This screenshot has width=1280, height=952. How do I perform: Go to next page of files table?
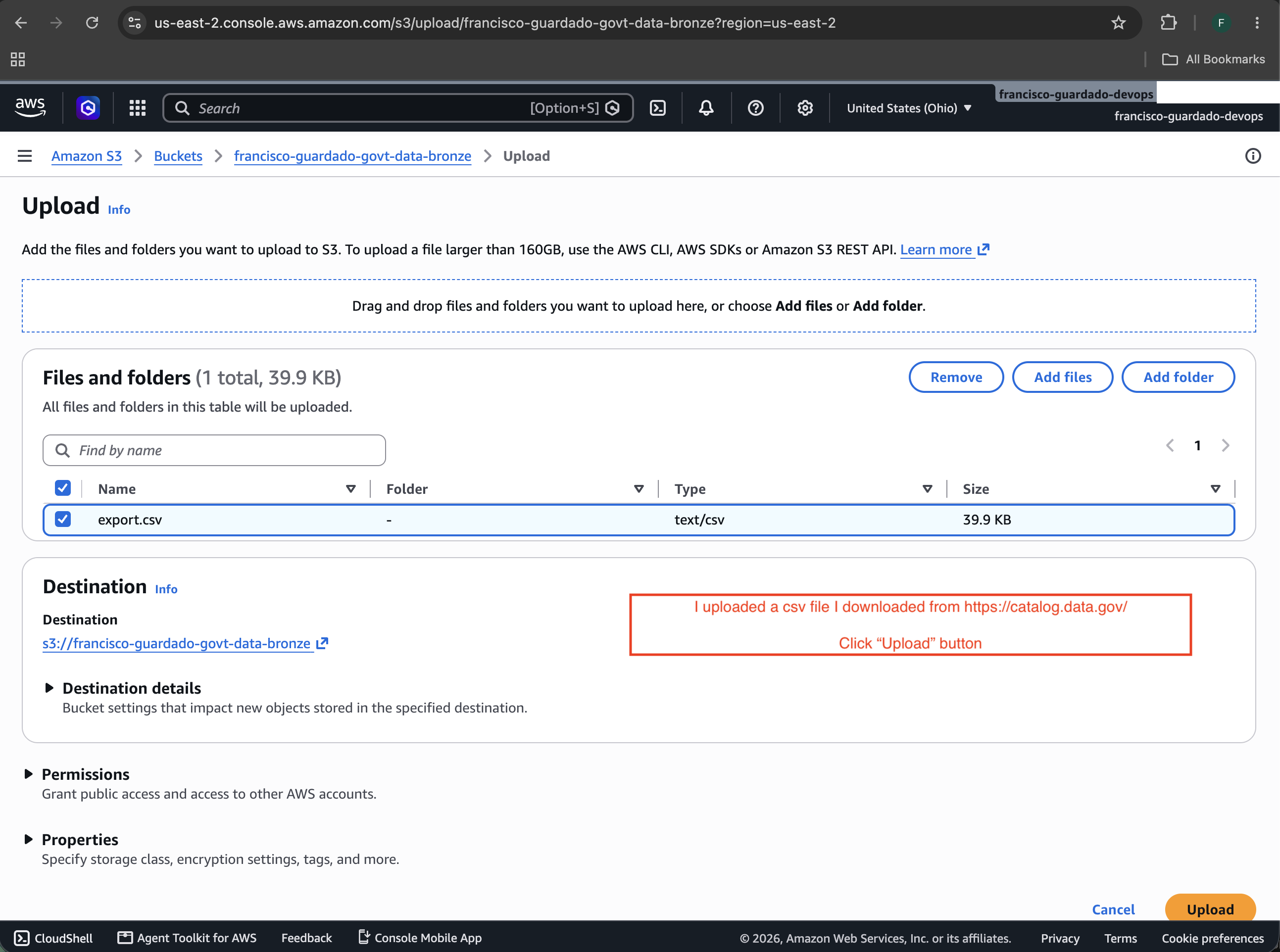click(1225, 445)
